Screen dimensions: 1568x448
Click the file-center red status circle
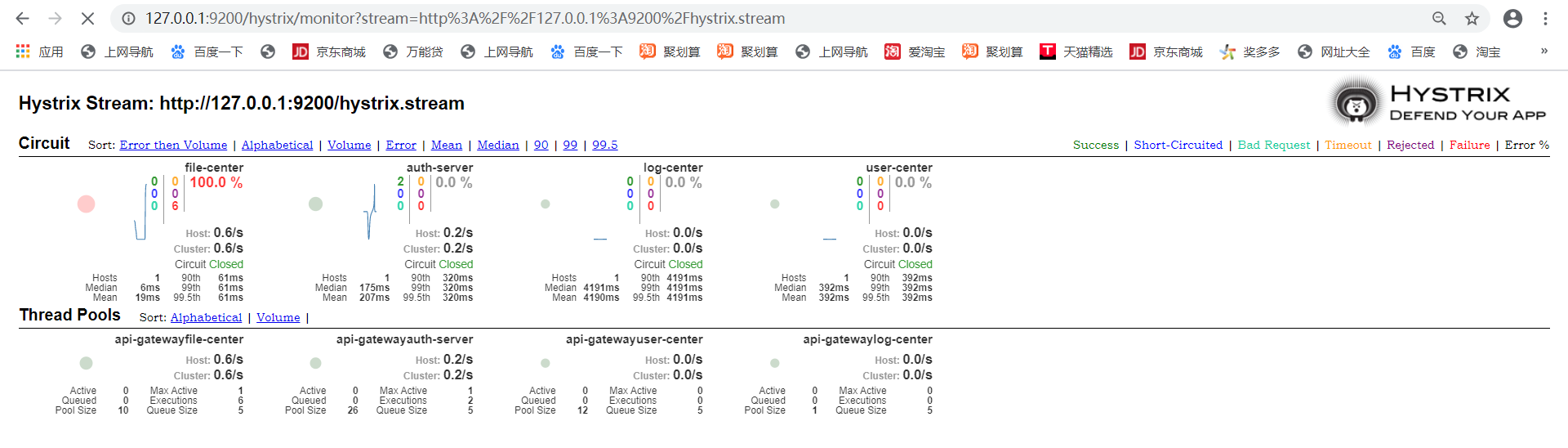(x=86, y=204)
